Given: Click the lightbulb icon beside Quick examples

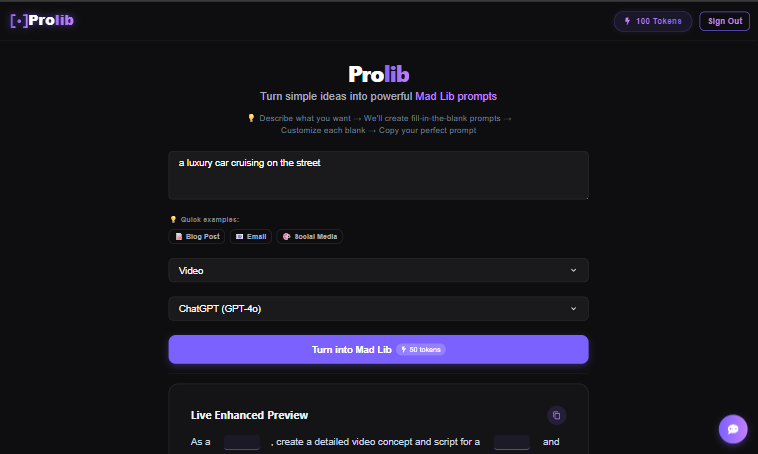Looking at the screenshot, I should 173,220.
